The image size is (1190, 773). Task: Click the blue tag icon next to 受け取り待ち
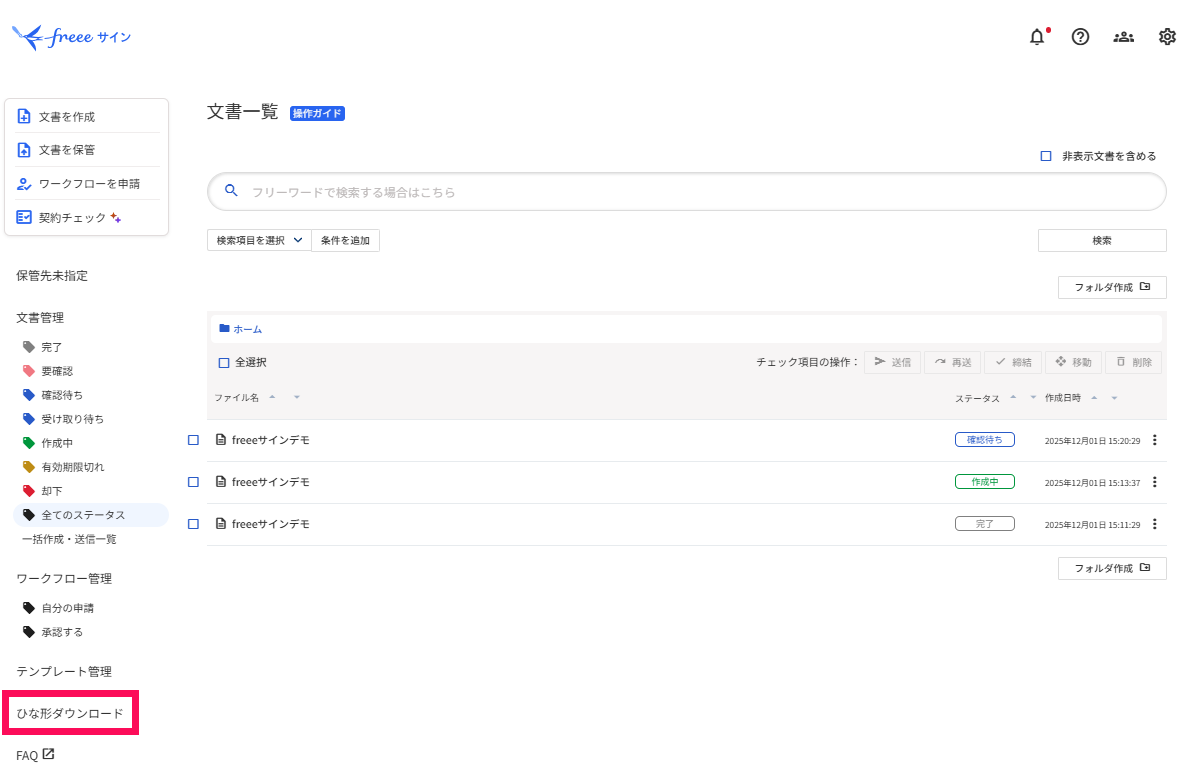pos(29,419)
